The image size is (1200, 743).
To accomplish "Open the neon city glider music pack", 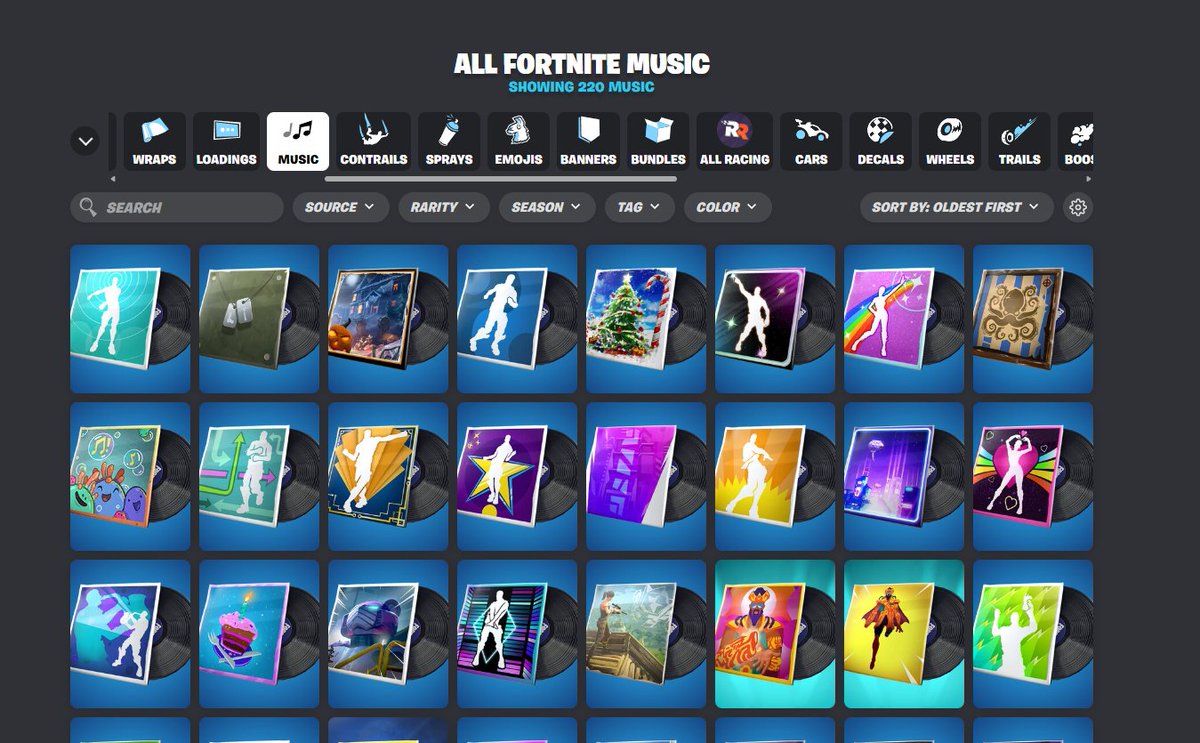I will tap(904, 476).
